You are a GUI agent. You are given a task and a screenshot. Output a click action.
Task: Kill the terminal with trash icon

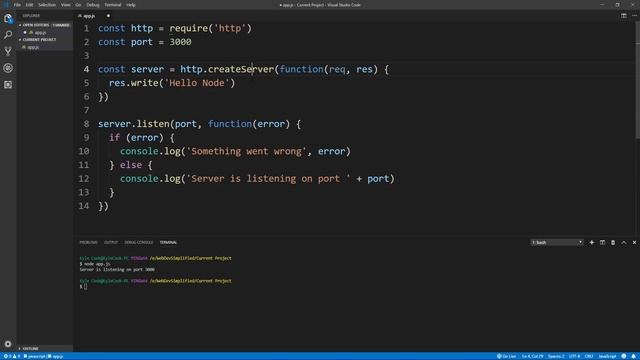613,242
